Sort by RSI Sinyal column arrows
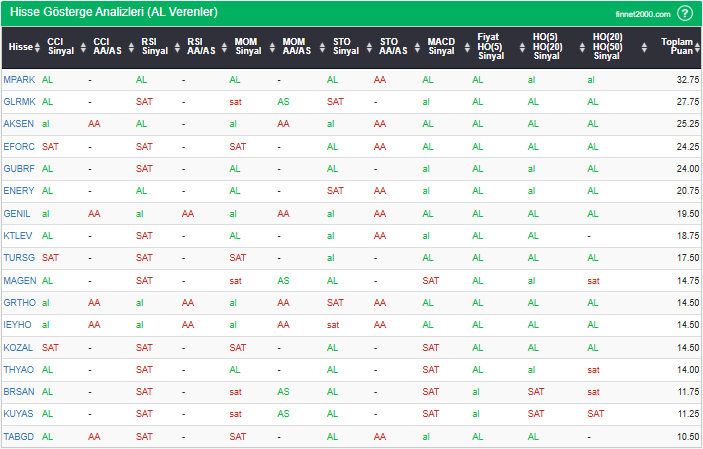Screen dimensions: 703x449 173,47
